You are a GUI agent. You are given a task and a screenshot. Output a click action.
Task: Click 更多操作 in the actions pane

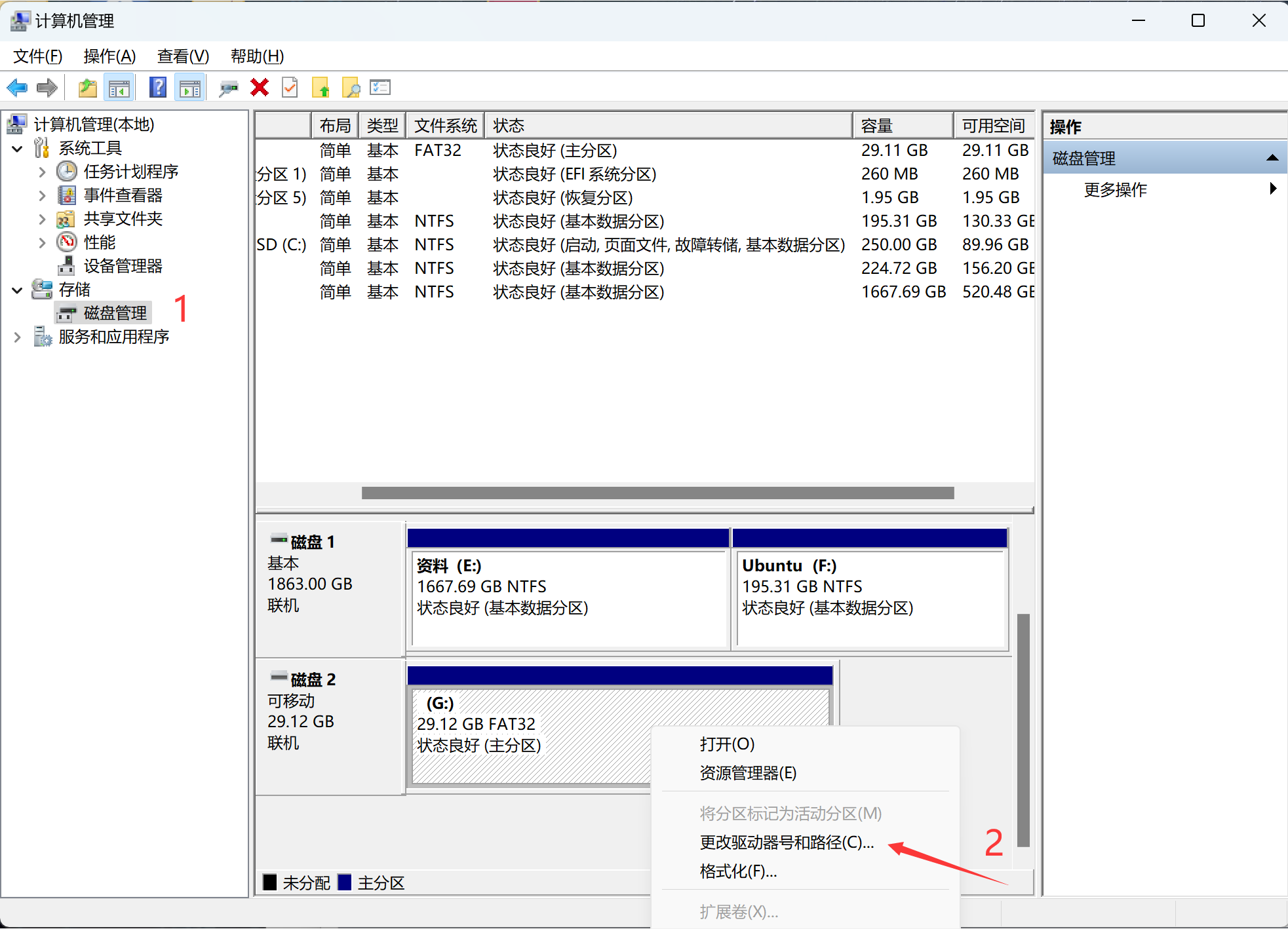pos(1116,190)
